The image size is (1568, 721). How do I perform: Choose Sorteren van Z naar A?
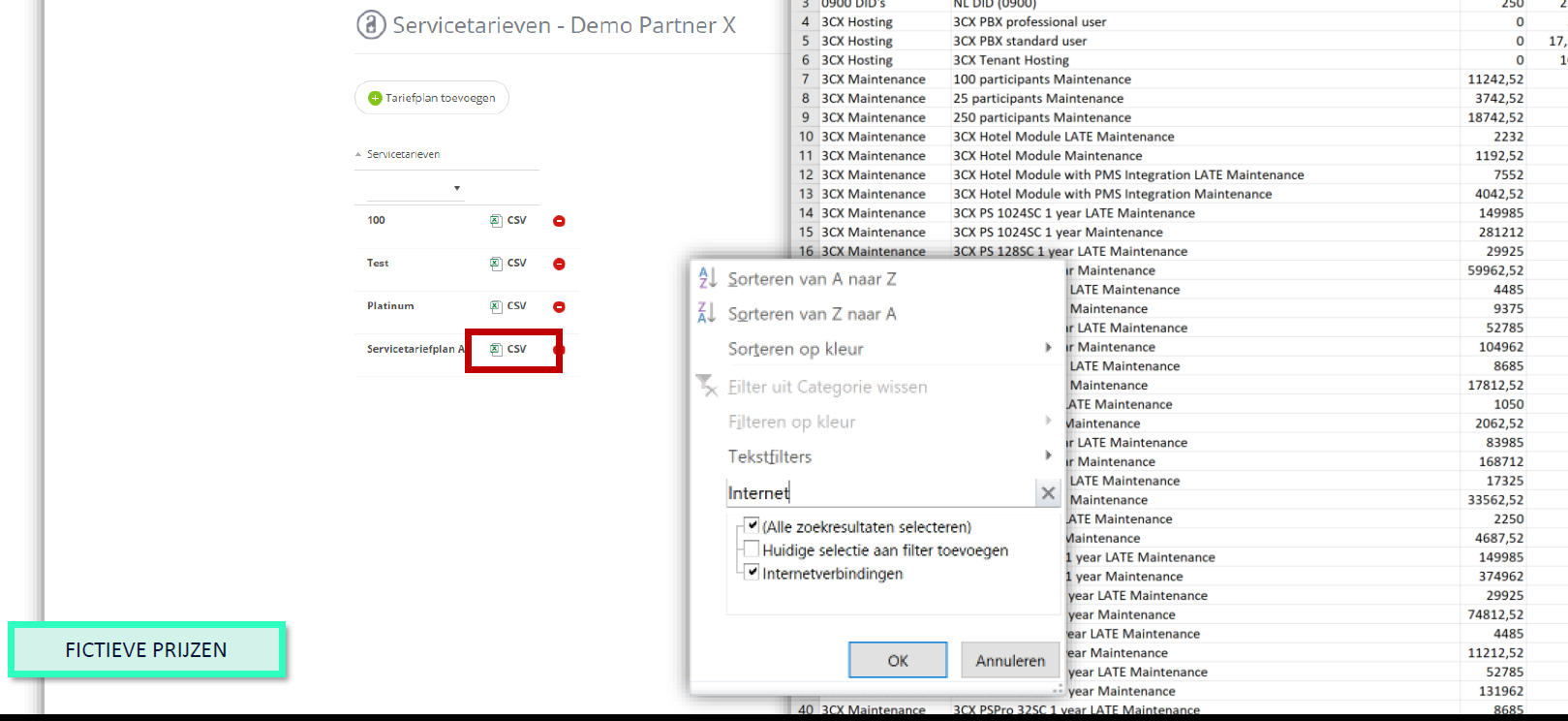point(812,314)
